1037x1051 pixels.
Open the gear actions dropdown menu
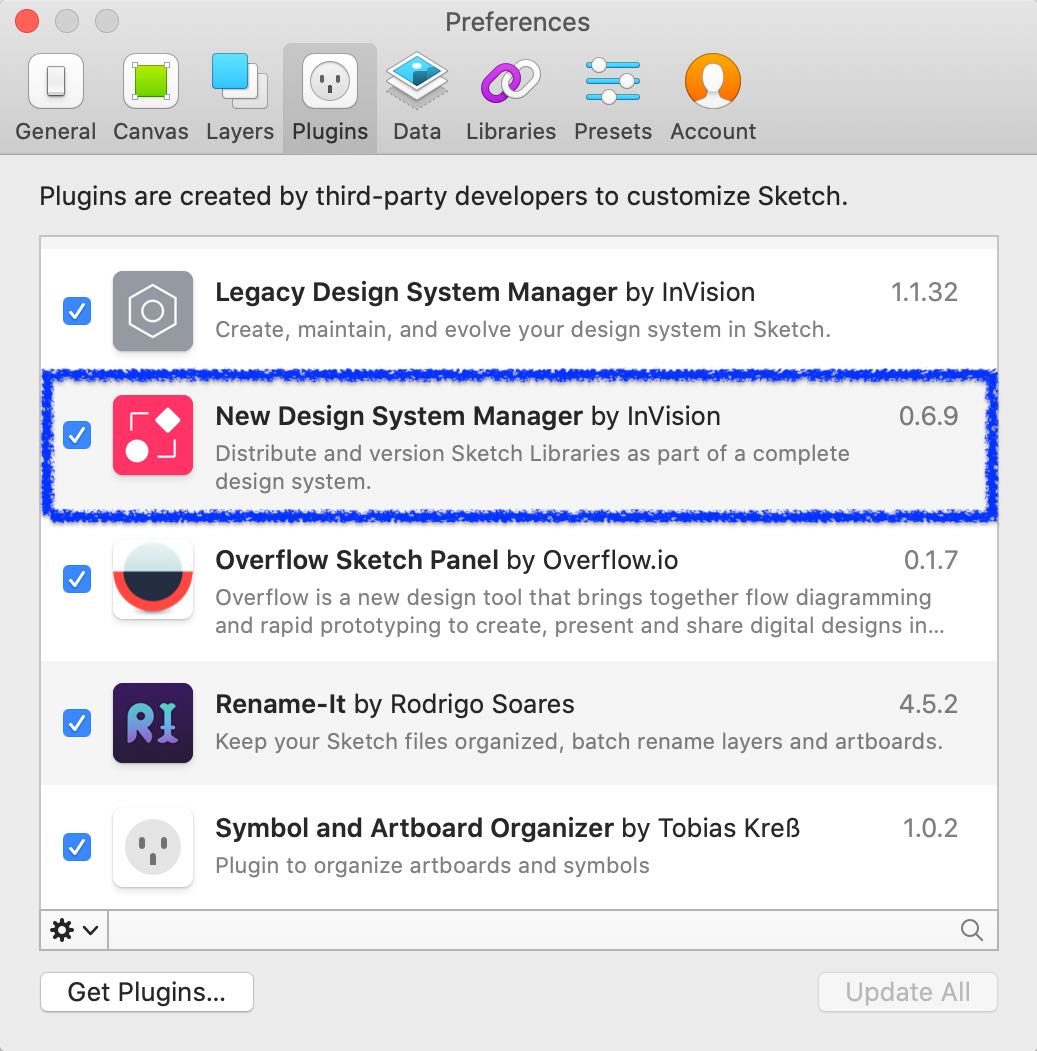tap(74, 930)
